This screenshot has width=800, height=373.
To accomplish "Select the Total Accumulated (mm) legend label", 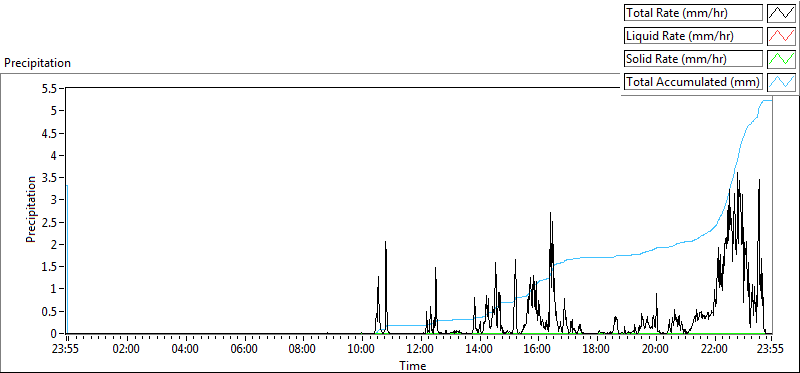I will [x=693, y=81].
